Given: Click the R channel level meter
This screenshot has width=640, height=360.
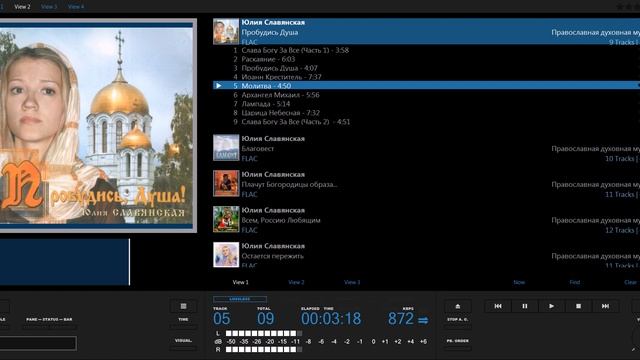Looking at the screenshot, I should click(x=264, y=349).
